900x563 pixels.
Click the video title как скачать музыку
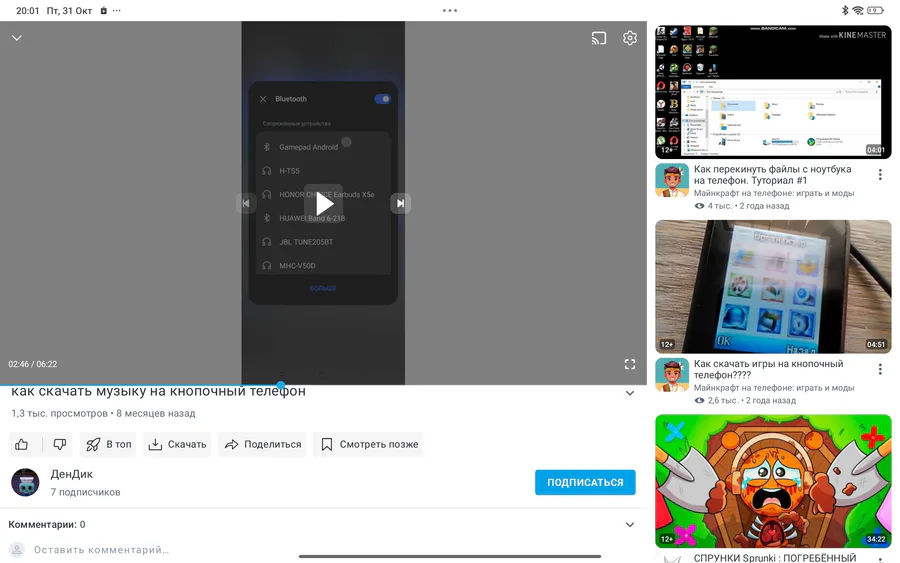click(158, 391)
